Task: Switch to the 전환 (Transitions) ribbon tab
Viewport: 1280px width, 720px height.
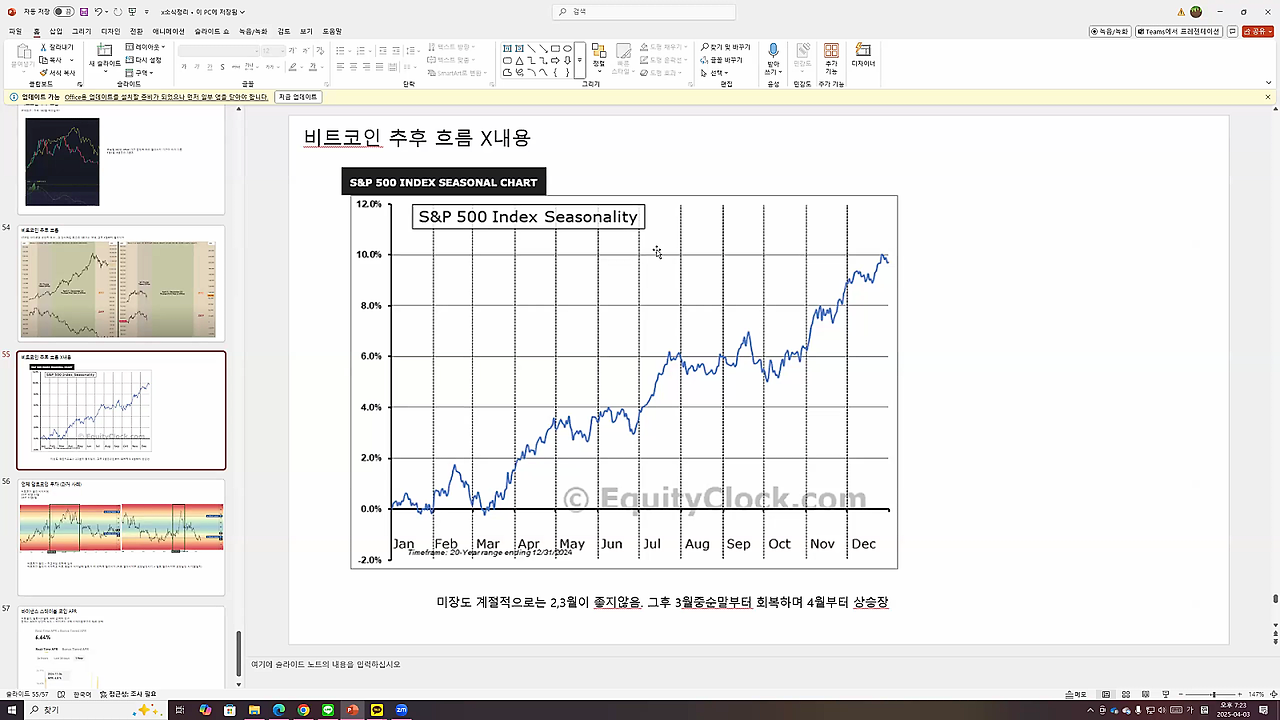Action: 136,31
